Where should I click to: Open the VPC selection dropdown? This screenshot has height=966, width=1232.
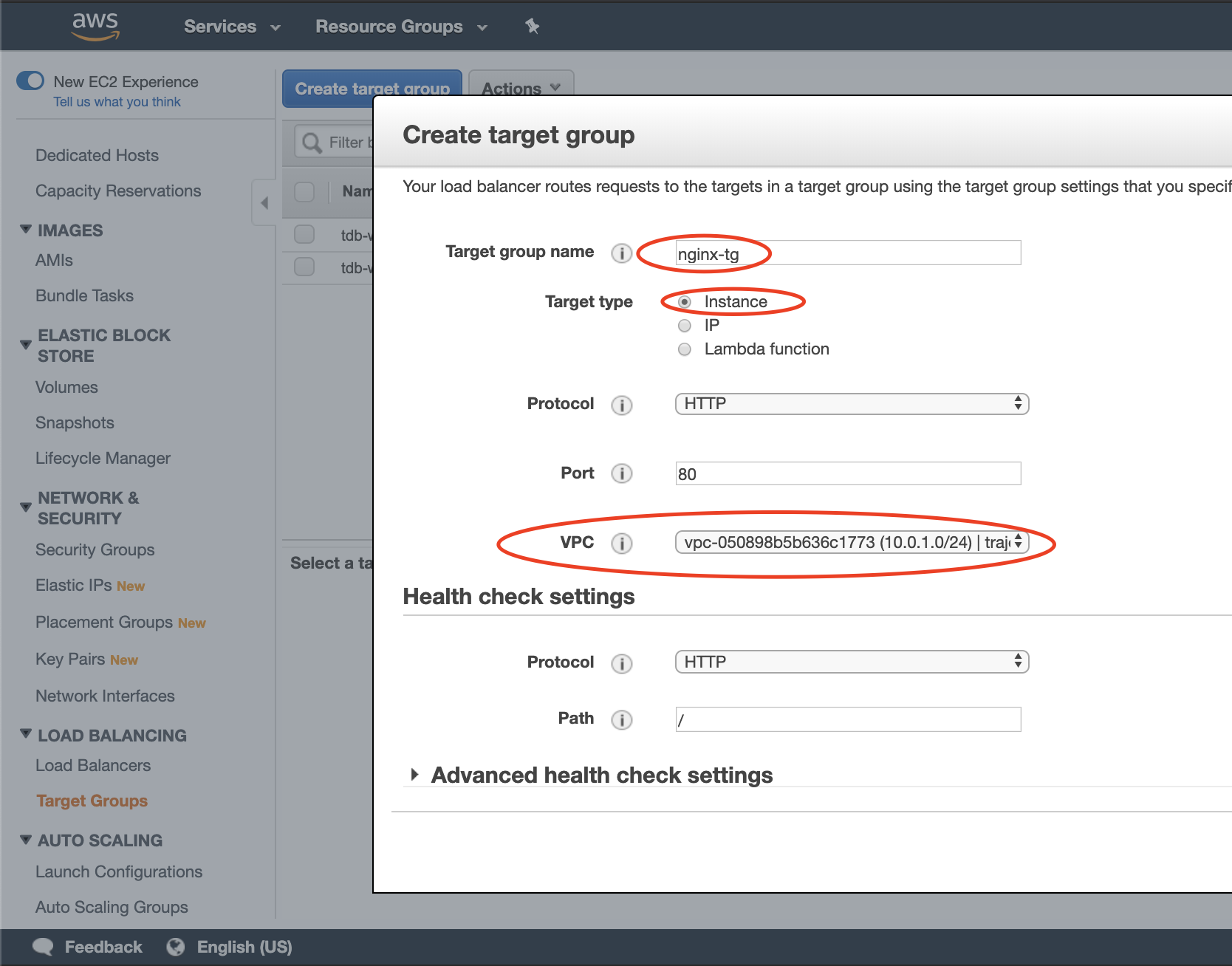coord(852,543)
